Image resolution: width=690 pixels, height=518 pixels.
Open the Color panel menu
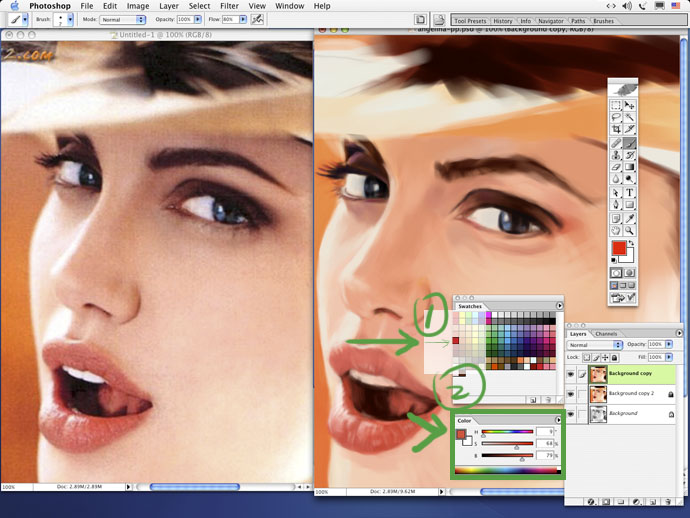pyautogui.click(x=558, y=420)
